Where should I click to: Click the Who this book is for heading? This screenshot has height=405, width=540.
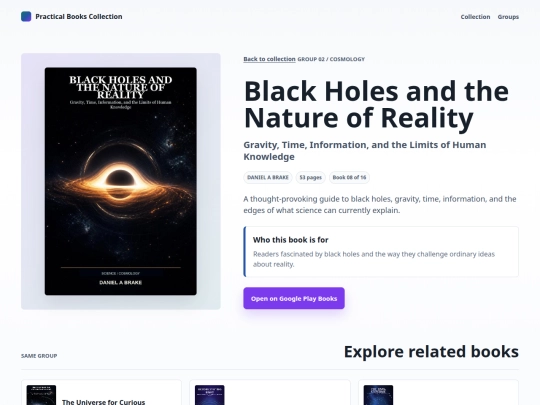click(x=290, y=240)
